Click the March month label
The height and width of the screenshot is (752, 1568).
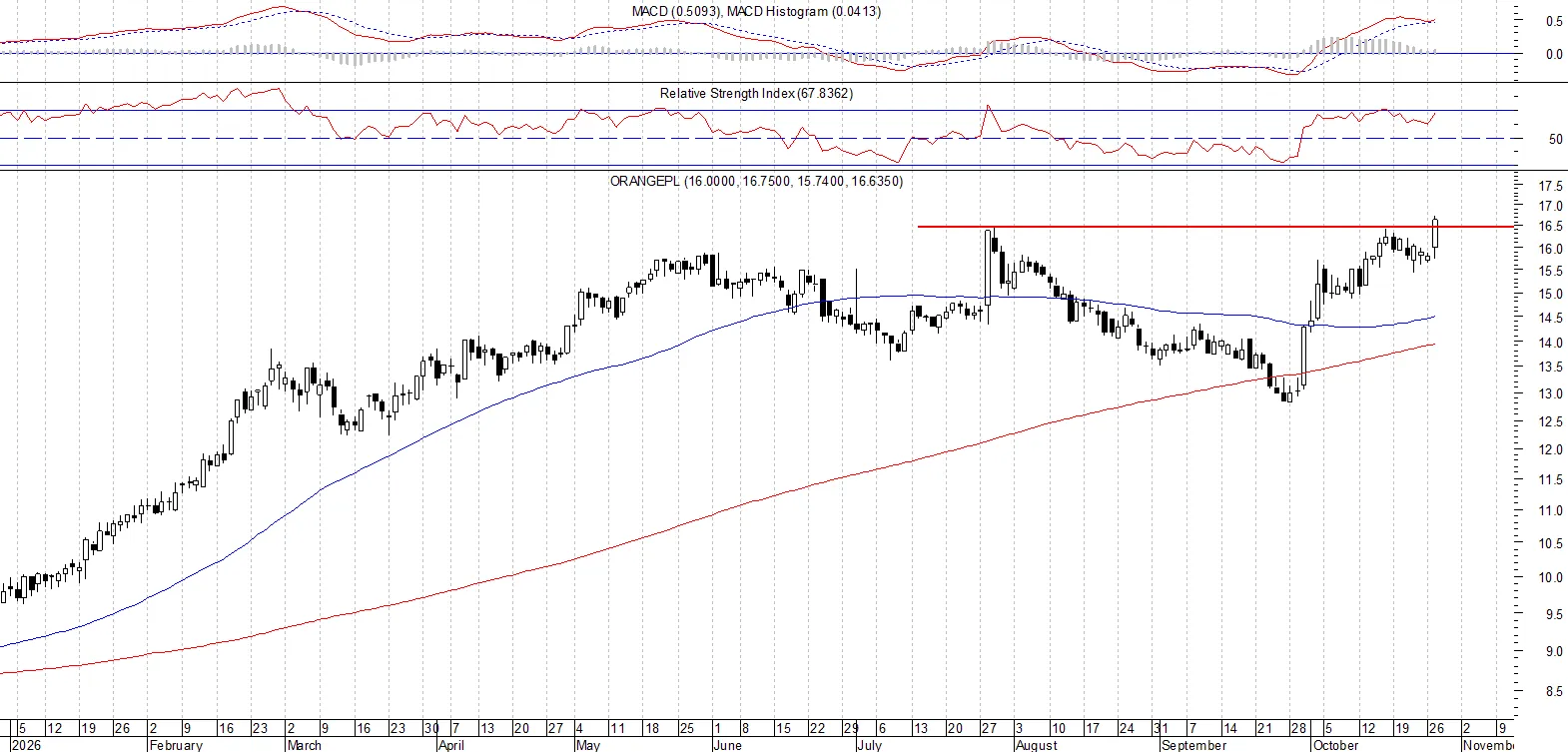305,745
